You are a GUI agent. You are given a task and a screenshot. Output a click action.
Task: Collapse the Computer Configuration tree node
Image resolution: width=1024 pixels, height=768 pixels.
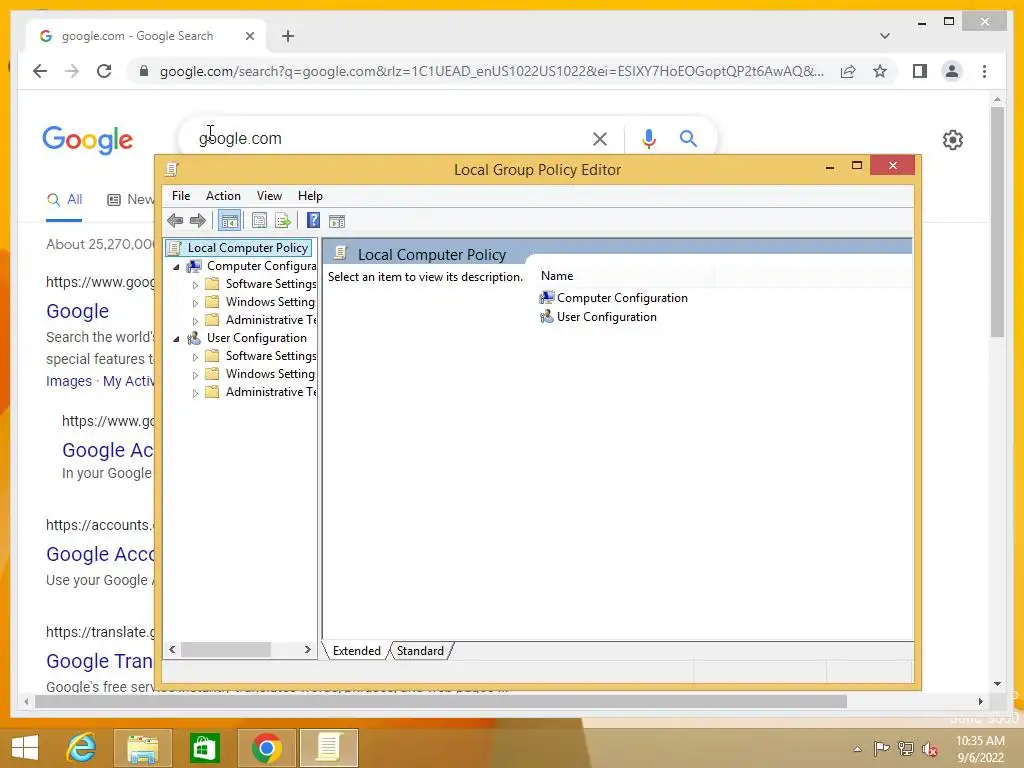coord(176,266)
